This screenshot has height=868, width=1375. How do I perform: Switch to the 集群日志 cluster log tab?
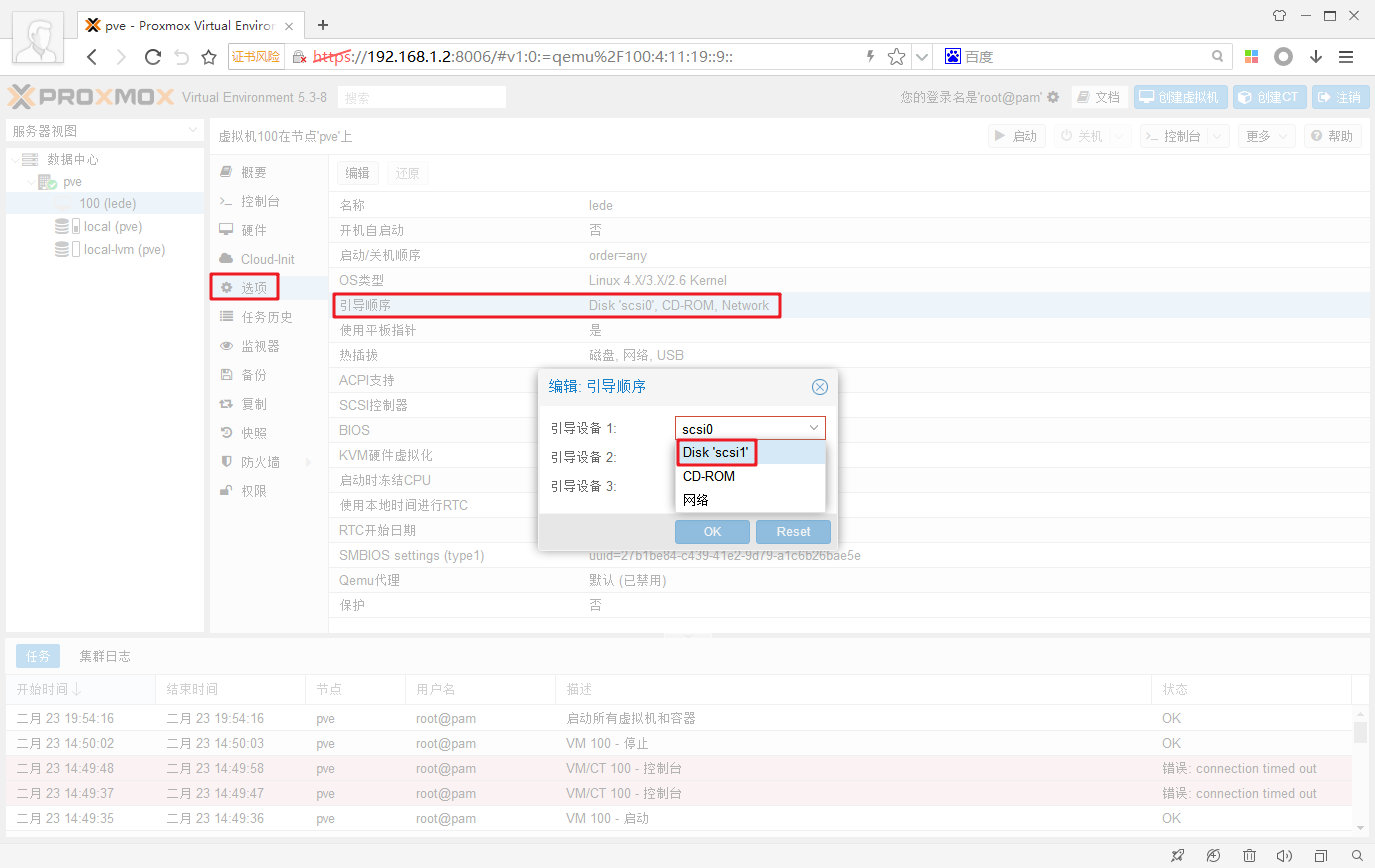pyautogui.click(x=105, y=656)
